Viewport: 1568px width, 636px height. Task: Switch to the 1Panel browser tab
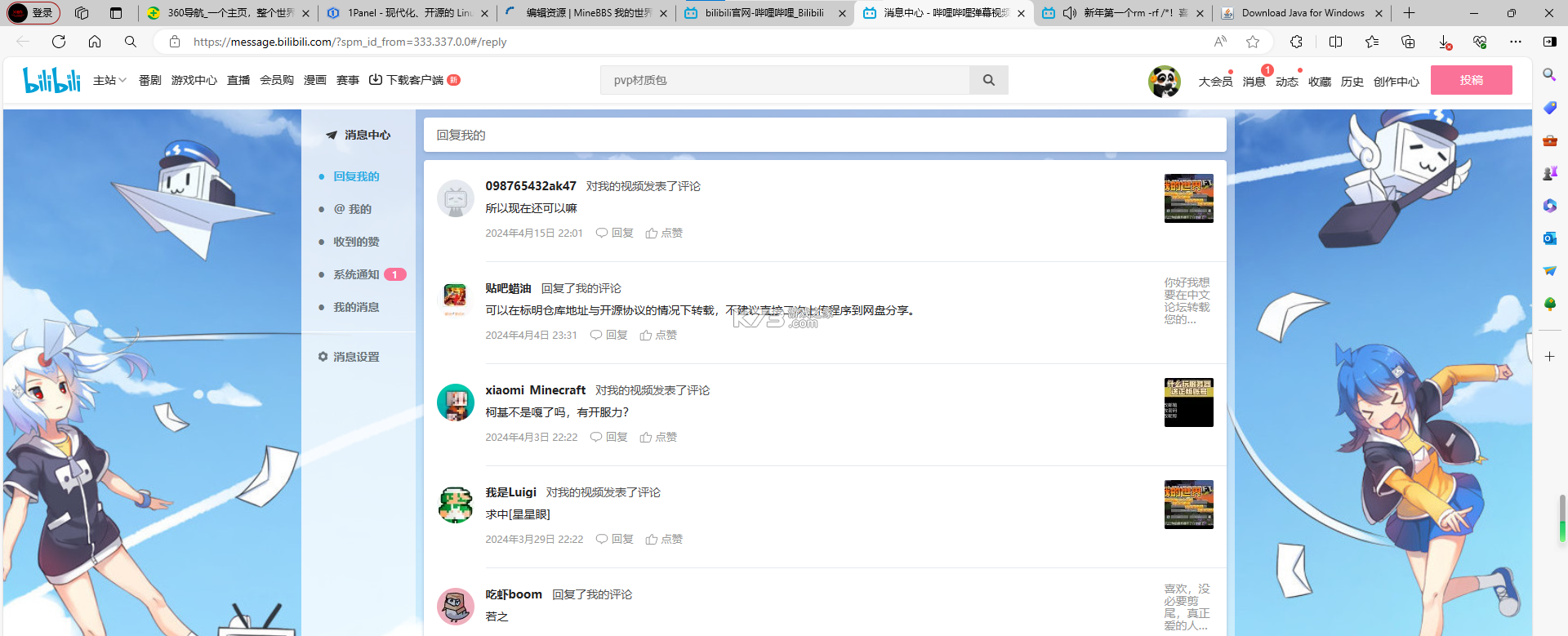(x=407, y=13)
